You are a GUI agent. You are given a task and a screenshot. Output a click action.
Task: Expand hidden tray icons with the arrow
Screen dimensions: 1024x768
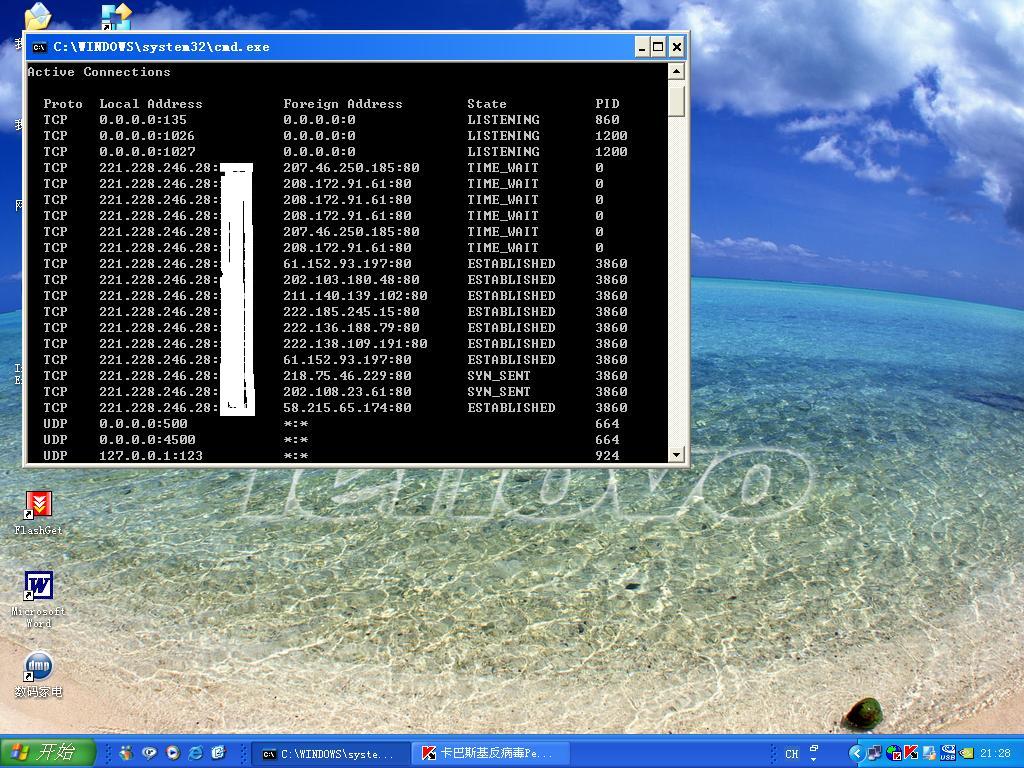click(857, 753)
